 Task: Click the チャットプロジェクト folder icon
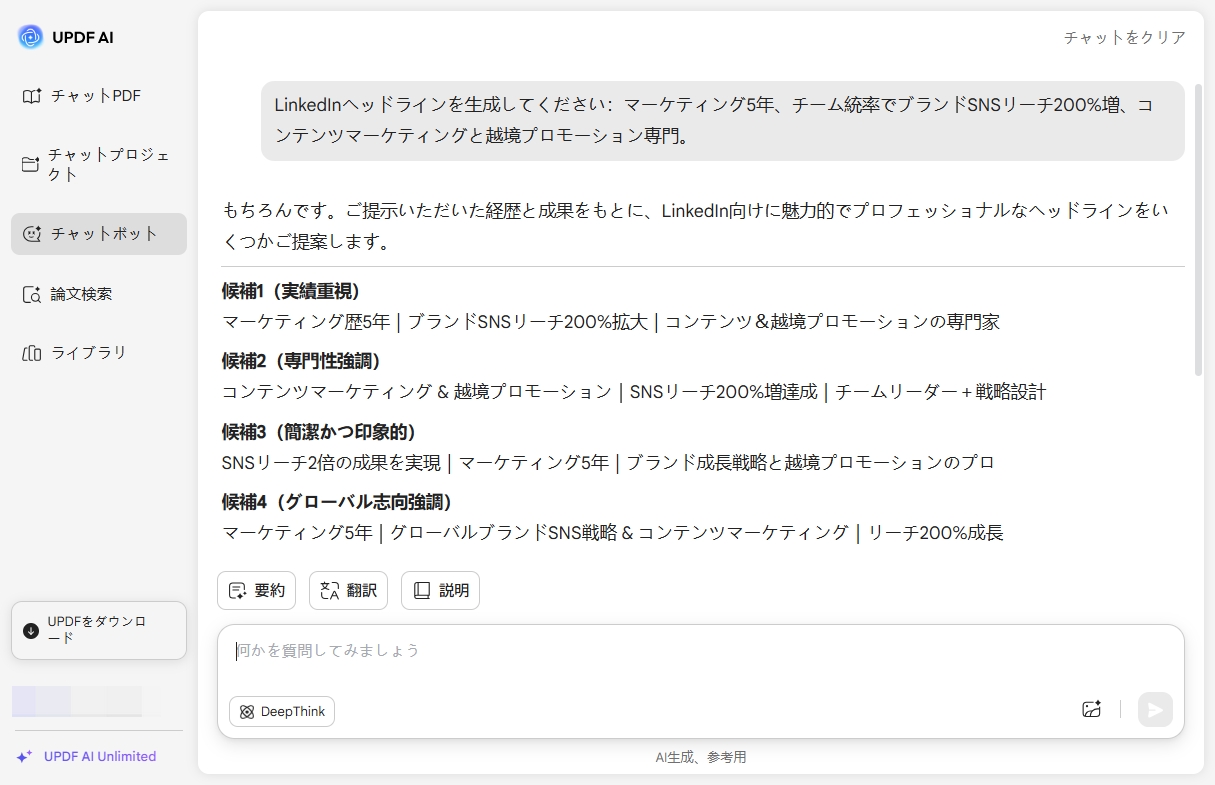point(30,164)
